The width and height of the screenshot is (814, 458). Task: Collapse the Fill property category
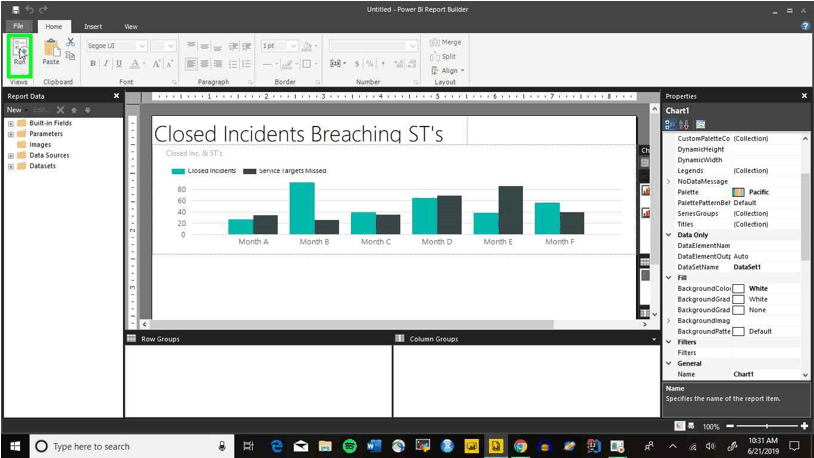coord(669,278)
